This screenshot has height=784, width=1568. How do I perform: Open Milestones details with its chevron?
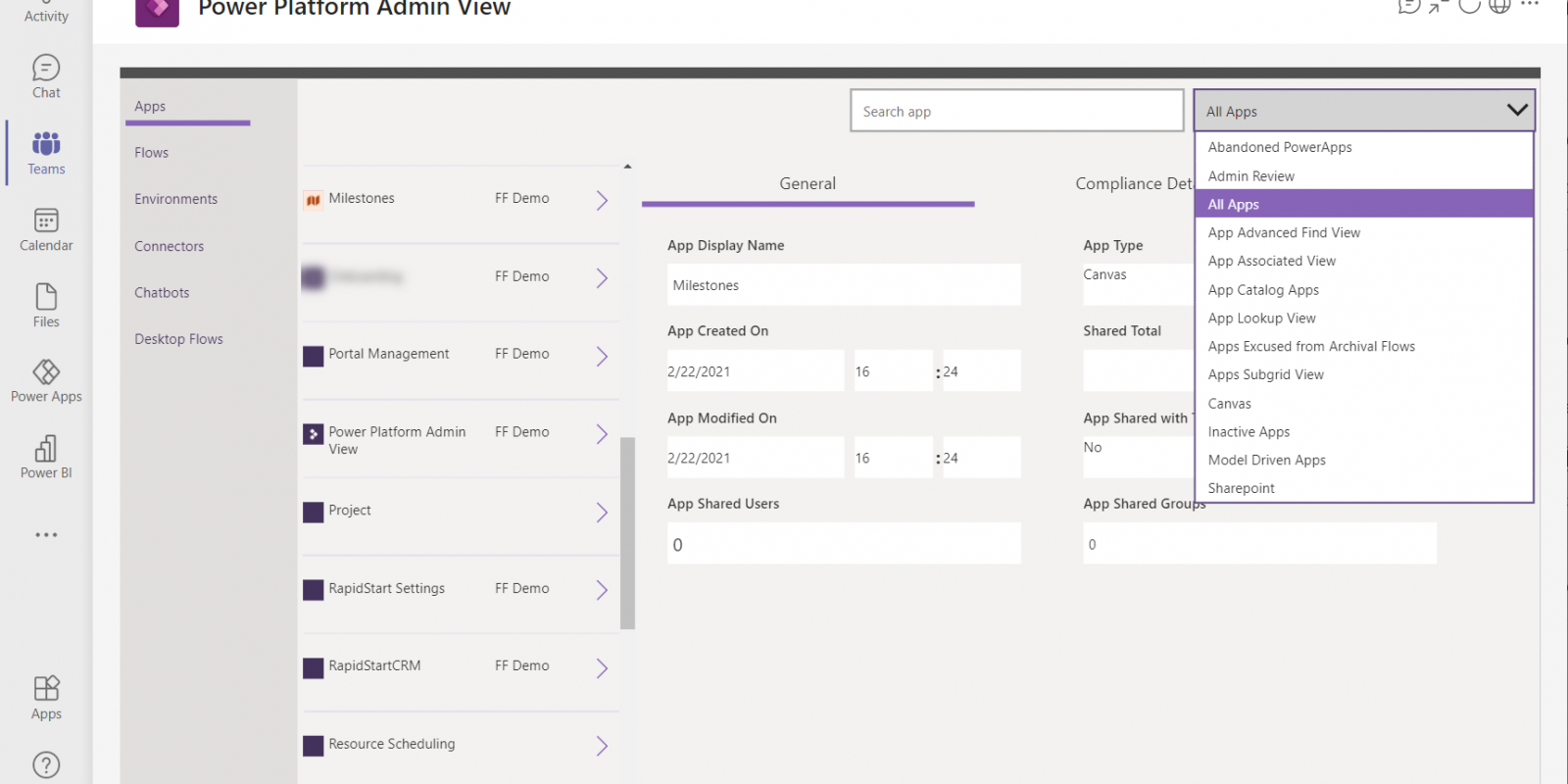pos(602,201)
